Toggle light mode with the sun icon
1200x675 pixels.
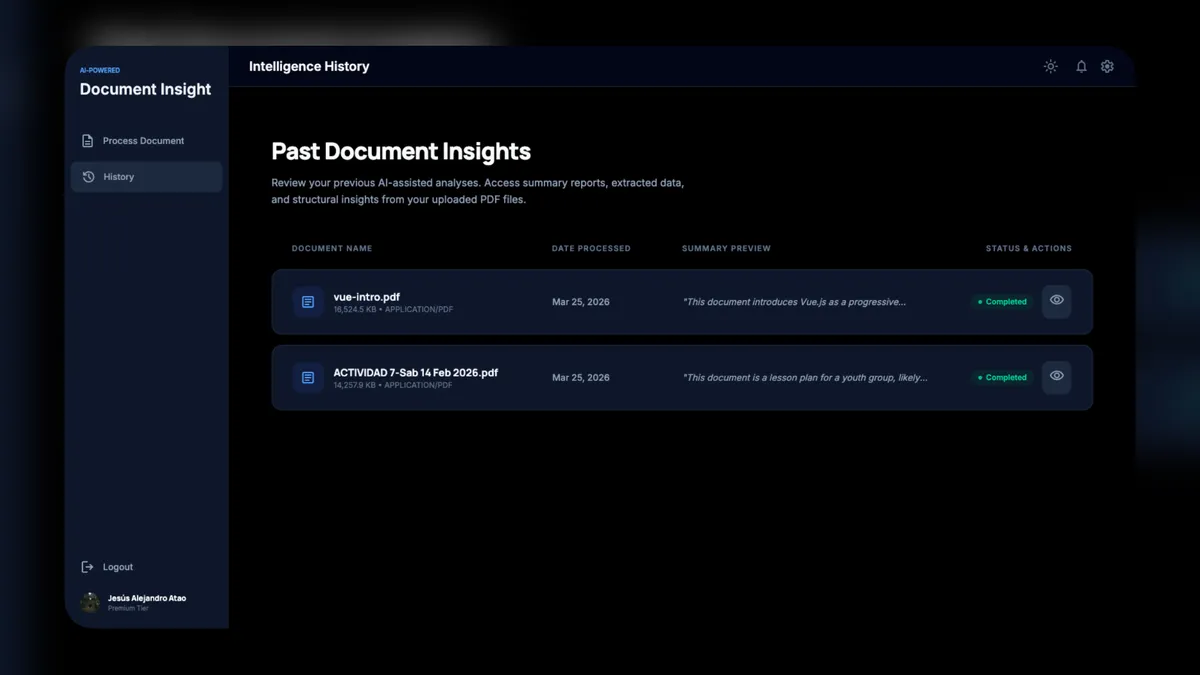[1050, 66]
